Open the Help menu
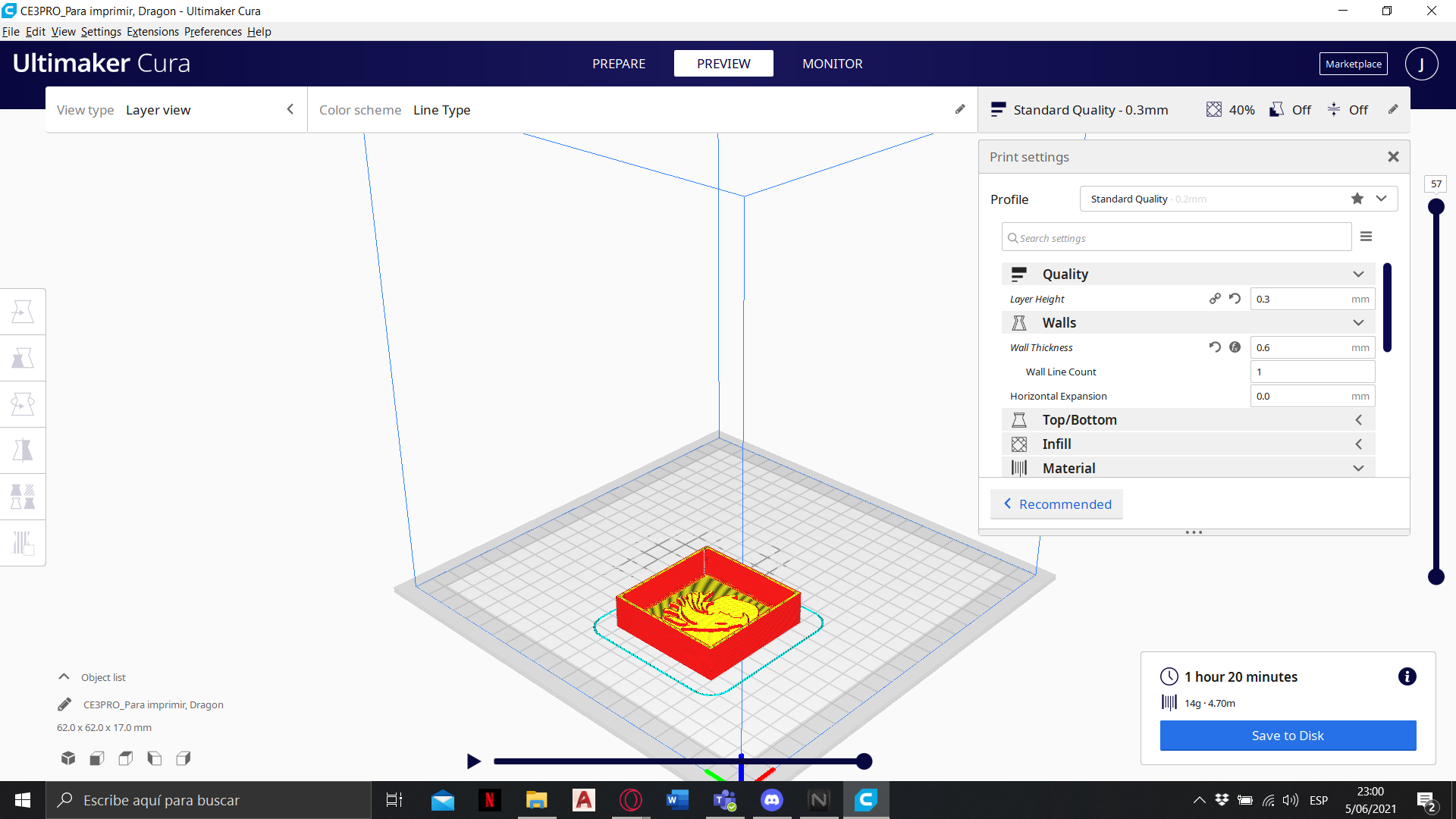The width and height of the screenshot is (1456, 819). point(259,32)
